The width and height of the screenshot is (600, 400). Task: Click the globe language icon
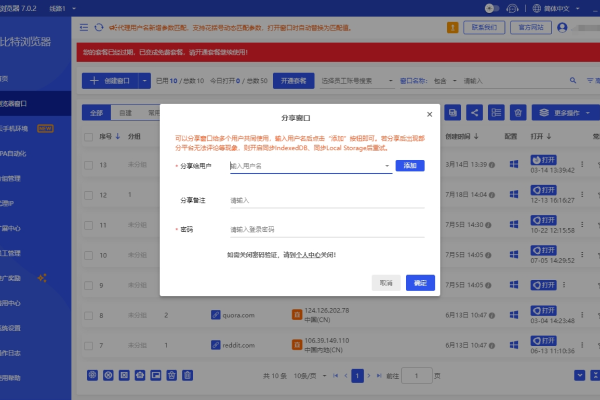pos(537,8)
